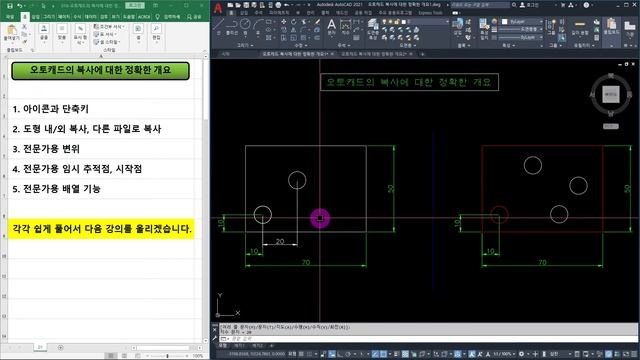Open the annotation scale 1:1/100% dropdown

(x=504, y=354)
